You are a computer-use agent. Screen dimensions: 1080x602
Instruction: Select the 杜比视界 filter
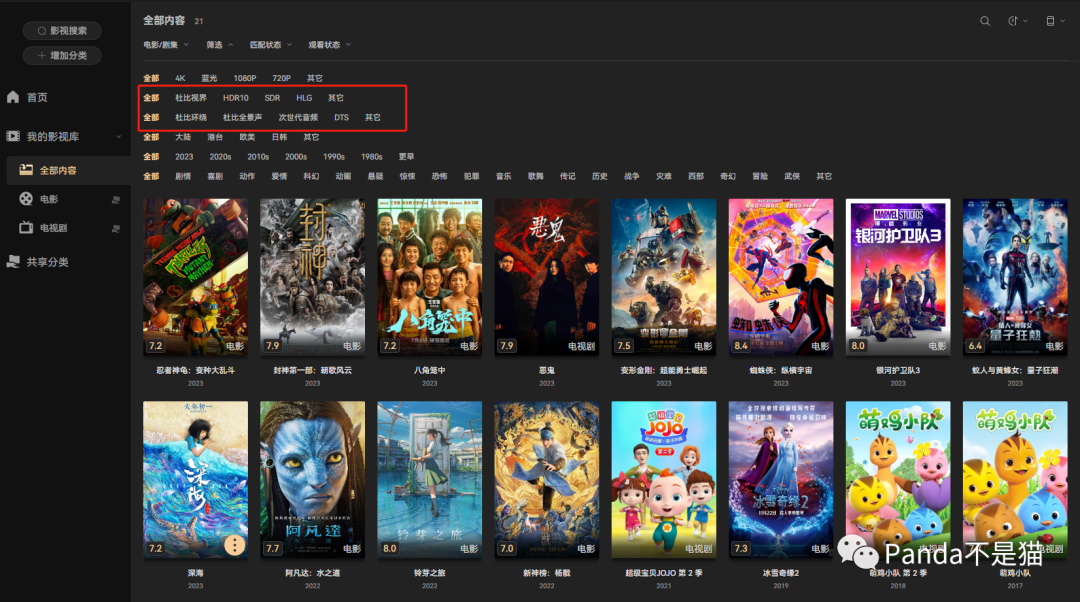(x=191, y=98)
